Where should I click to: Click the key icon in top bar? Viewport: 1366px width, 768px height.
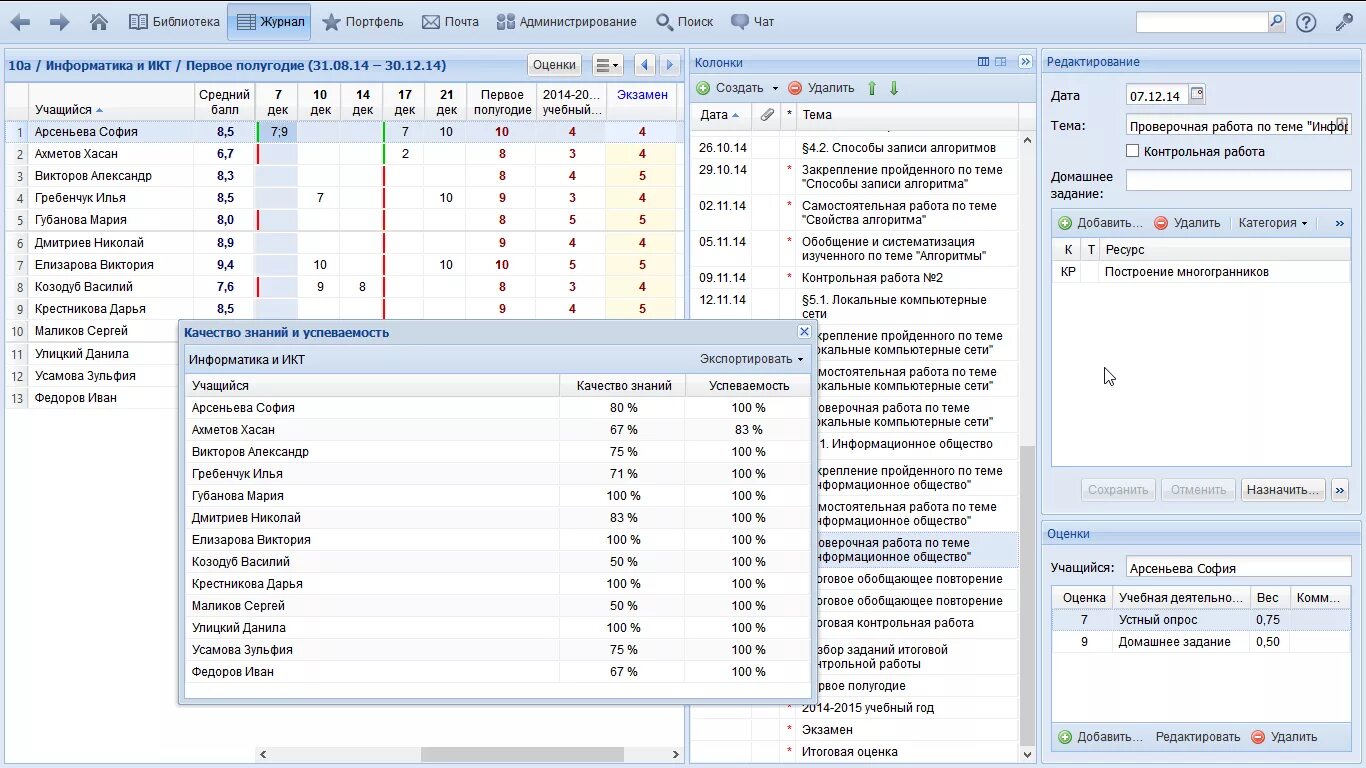[x=1344, y=22]
